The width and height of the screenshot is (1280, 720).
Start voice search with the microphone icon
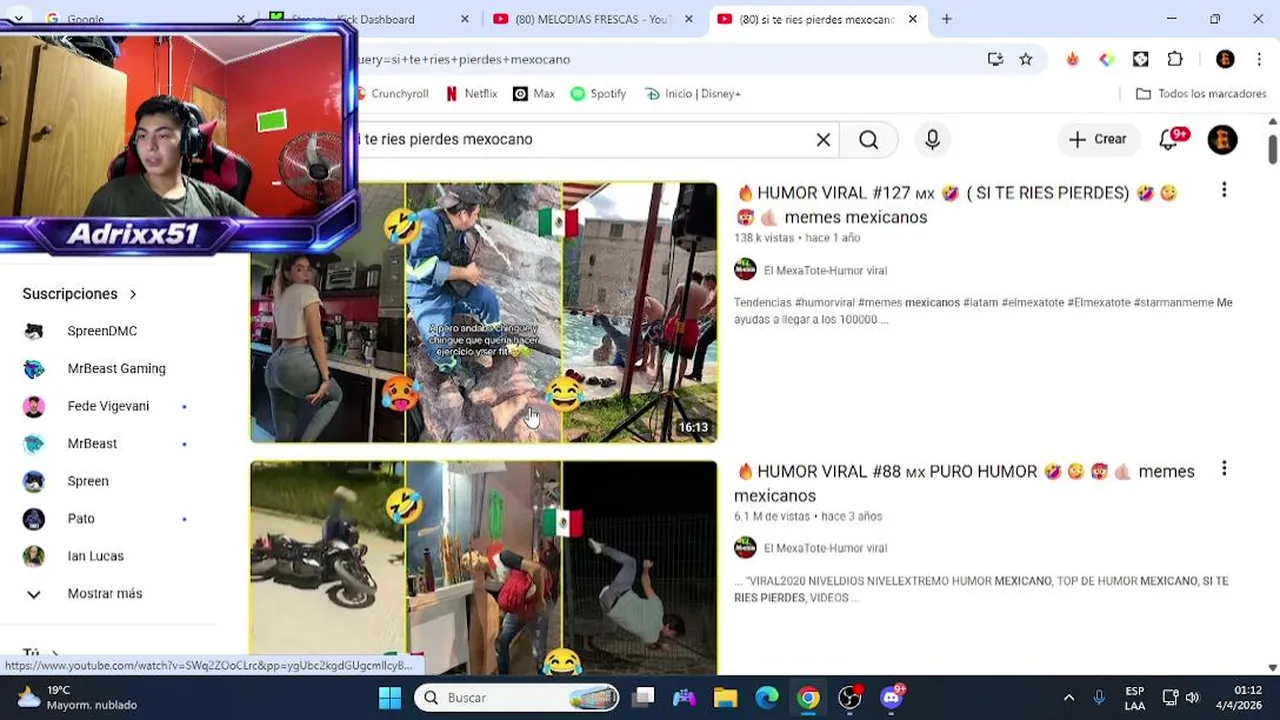point(932,140)
